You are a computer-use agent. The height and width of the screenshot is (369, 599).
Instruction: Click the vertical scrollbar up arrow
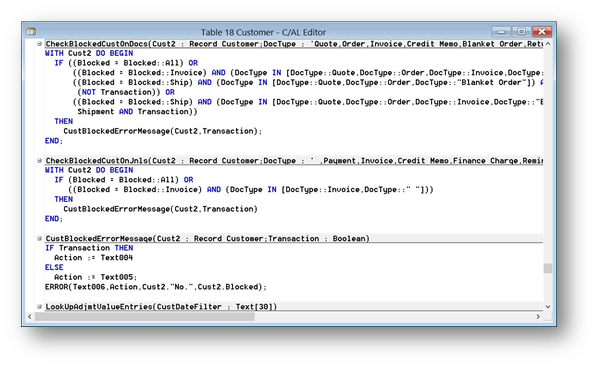(548, 44)
